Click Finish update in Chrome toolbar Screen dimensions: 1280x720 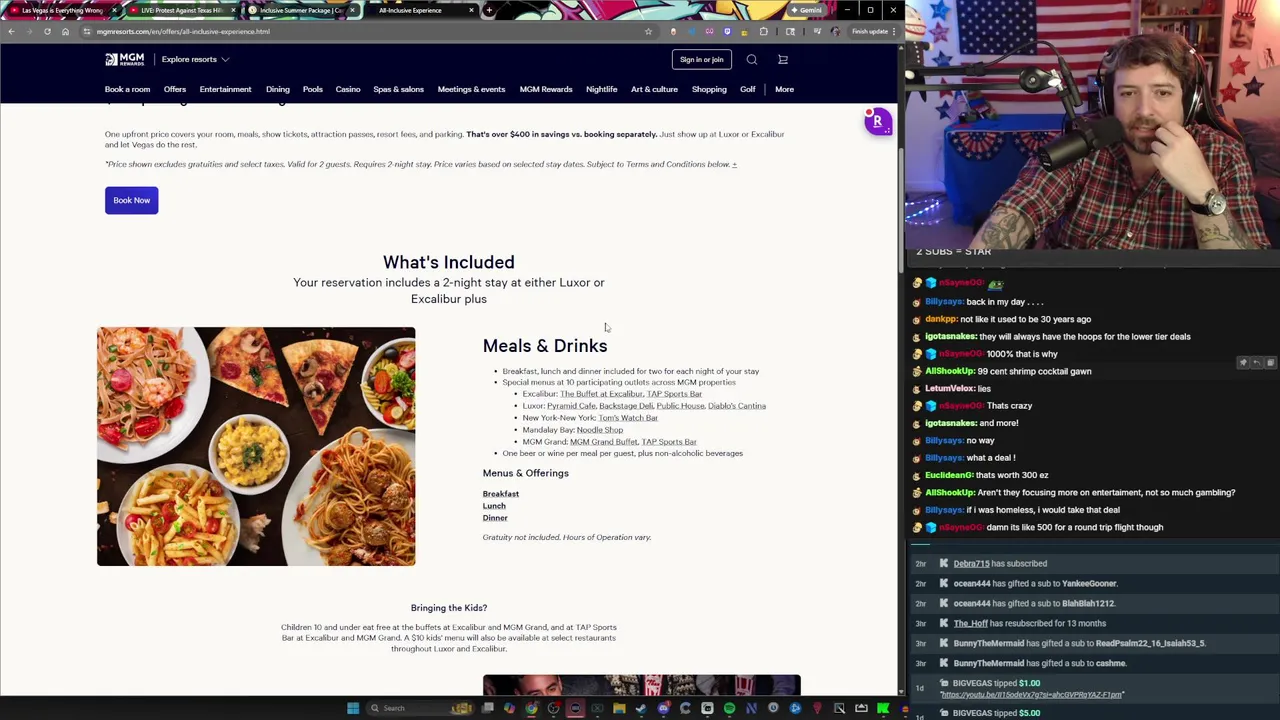point(873,31)
